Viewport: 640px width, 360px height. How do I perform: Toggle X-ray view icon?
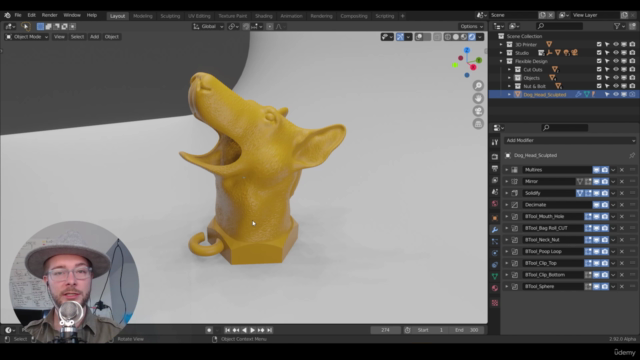pyautogui.click(x=437, y=37)
